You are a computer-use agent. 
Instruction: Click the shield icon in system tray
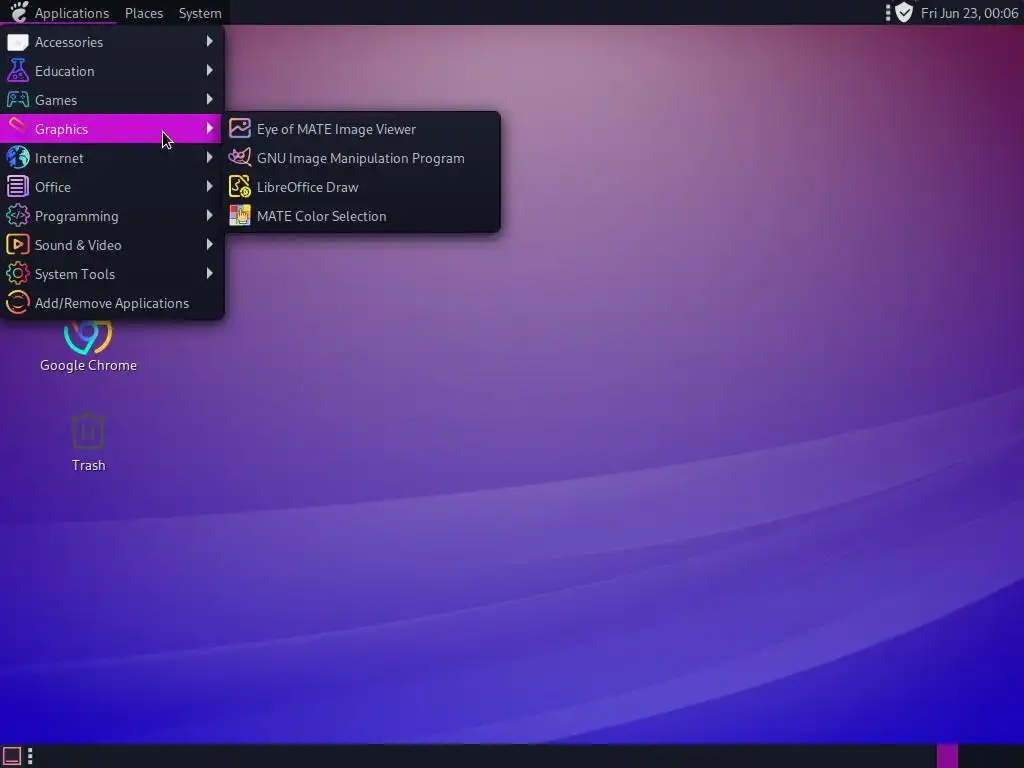click(x=904, y=12)
